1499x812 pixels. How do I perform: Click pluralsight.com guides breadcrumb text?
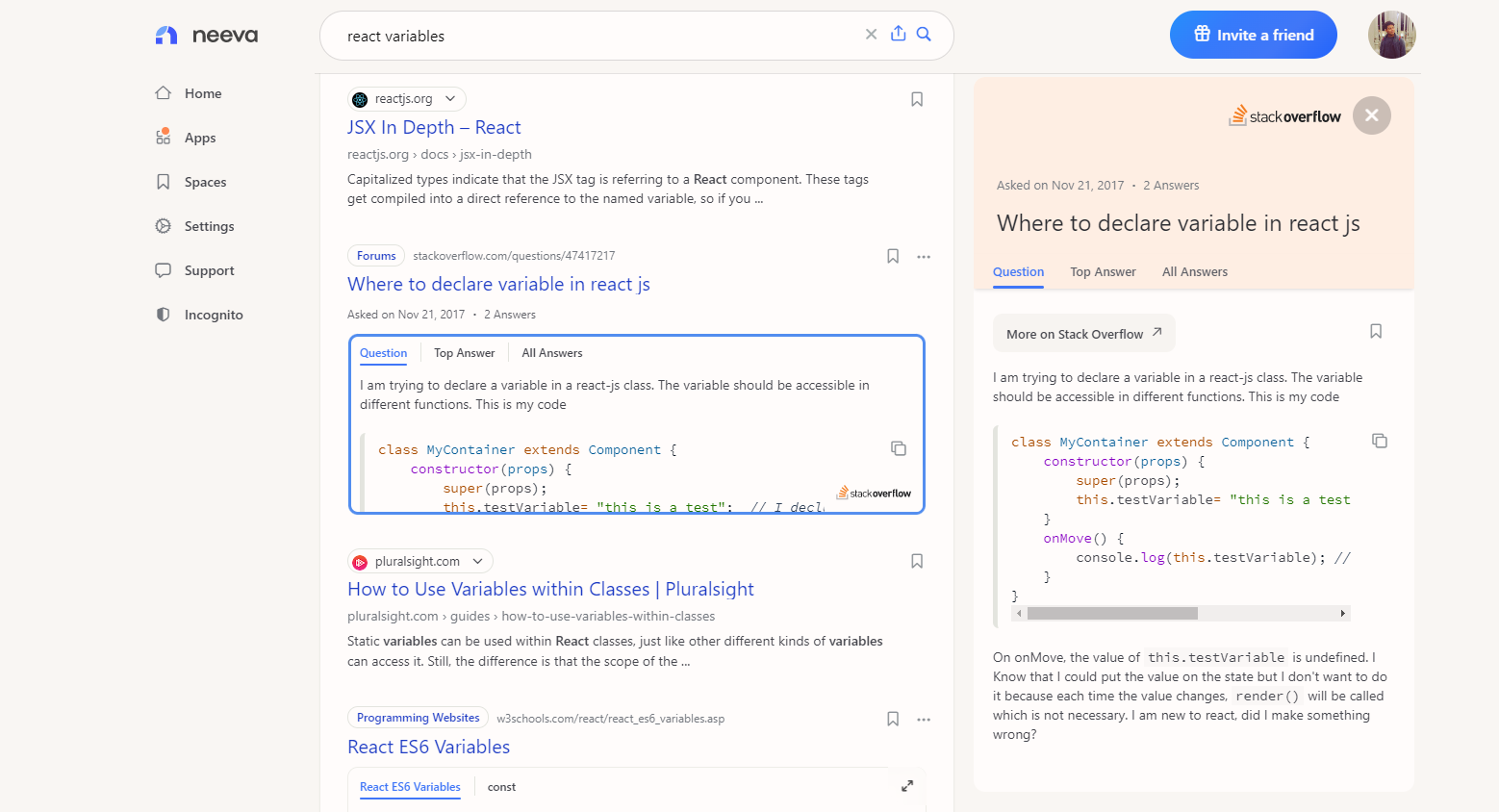click(x=531, y=616)
